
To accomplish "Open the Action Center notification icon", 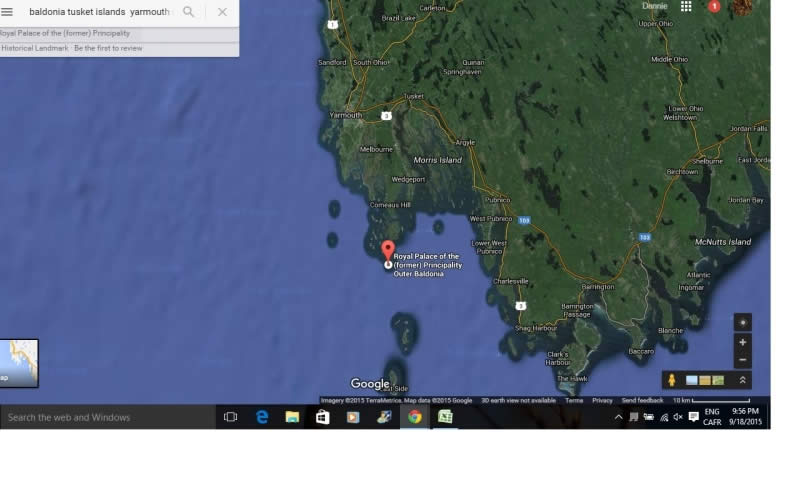I will [x=693, y=417].
